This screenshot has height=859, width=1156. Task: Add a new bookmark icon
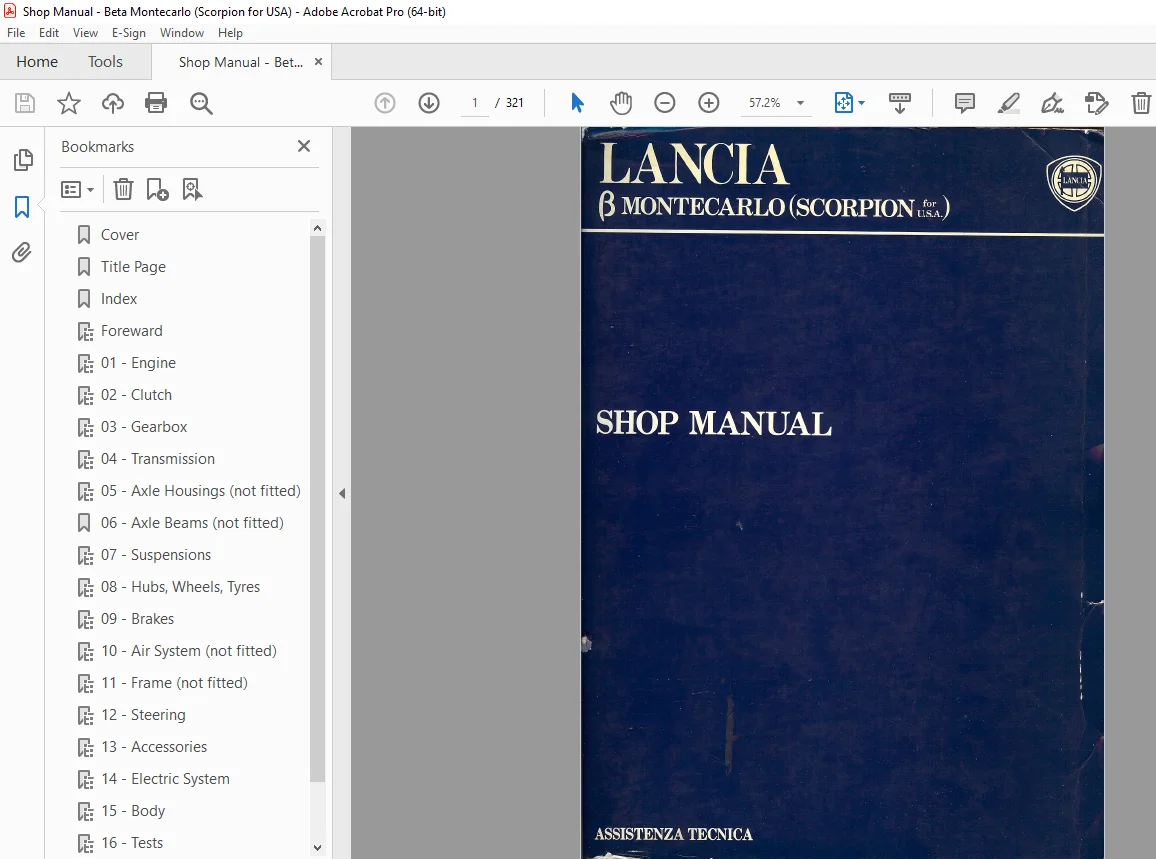click(157, 189)
